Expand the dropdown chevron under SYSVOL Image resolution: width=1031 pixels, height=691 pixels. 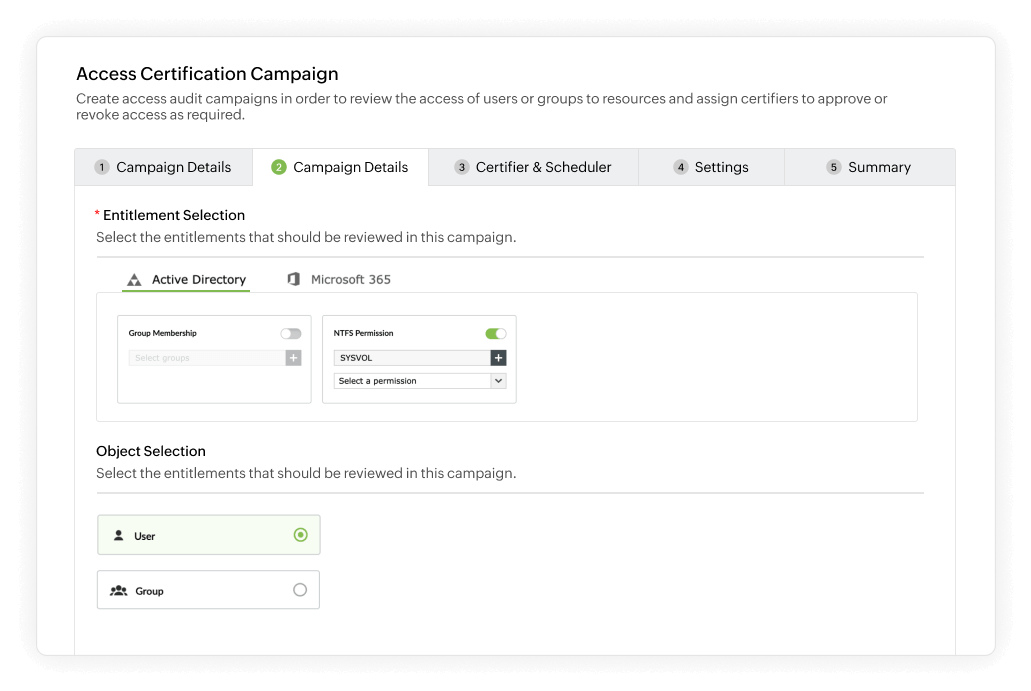coord(497,380)
